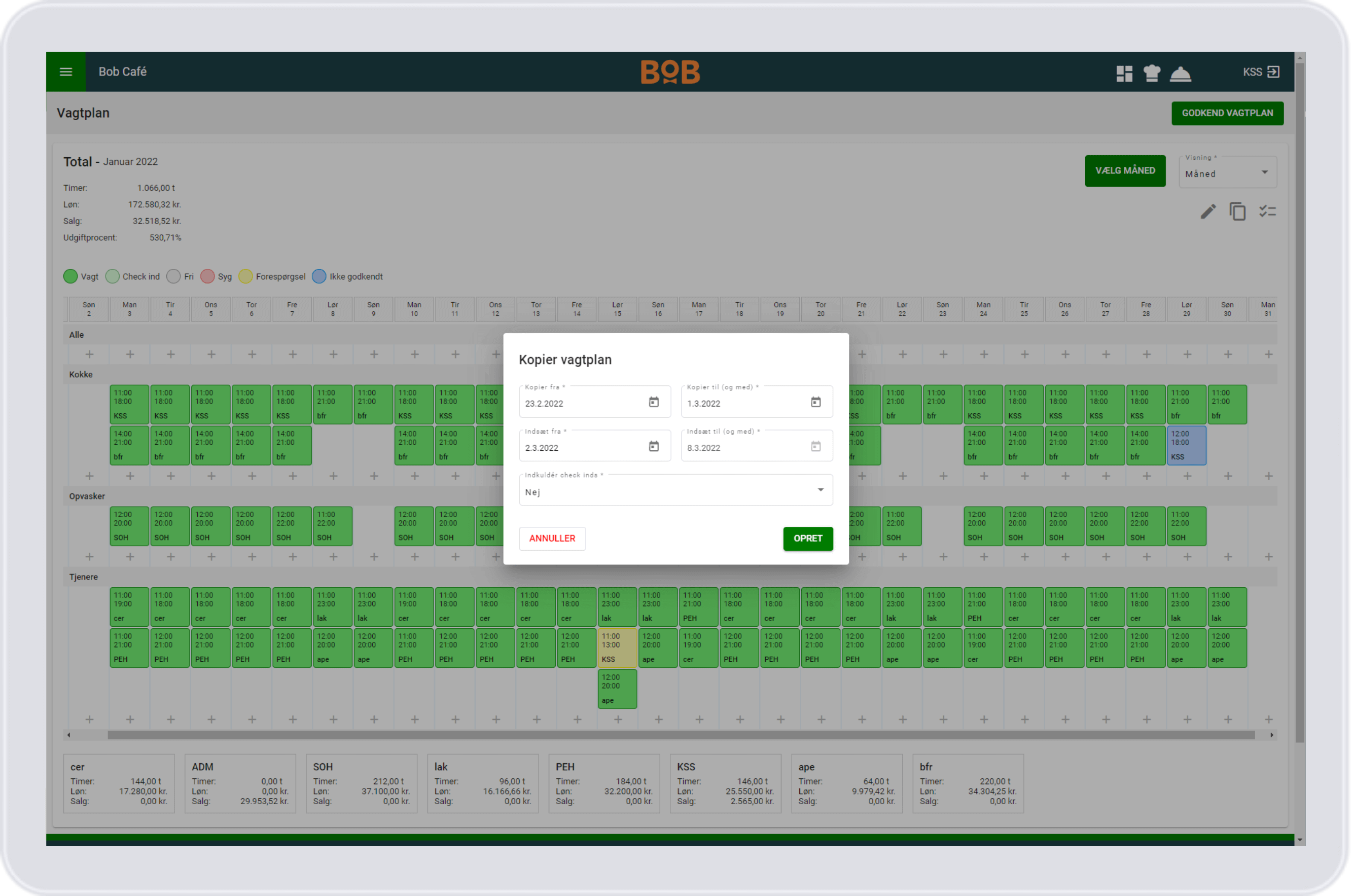This screenshot has height=896, width=1352.
Task: Click the copy schedule icon
Action: 1237,212
